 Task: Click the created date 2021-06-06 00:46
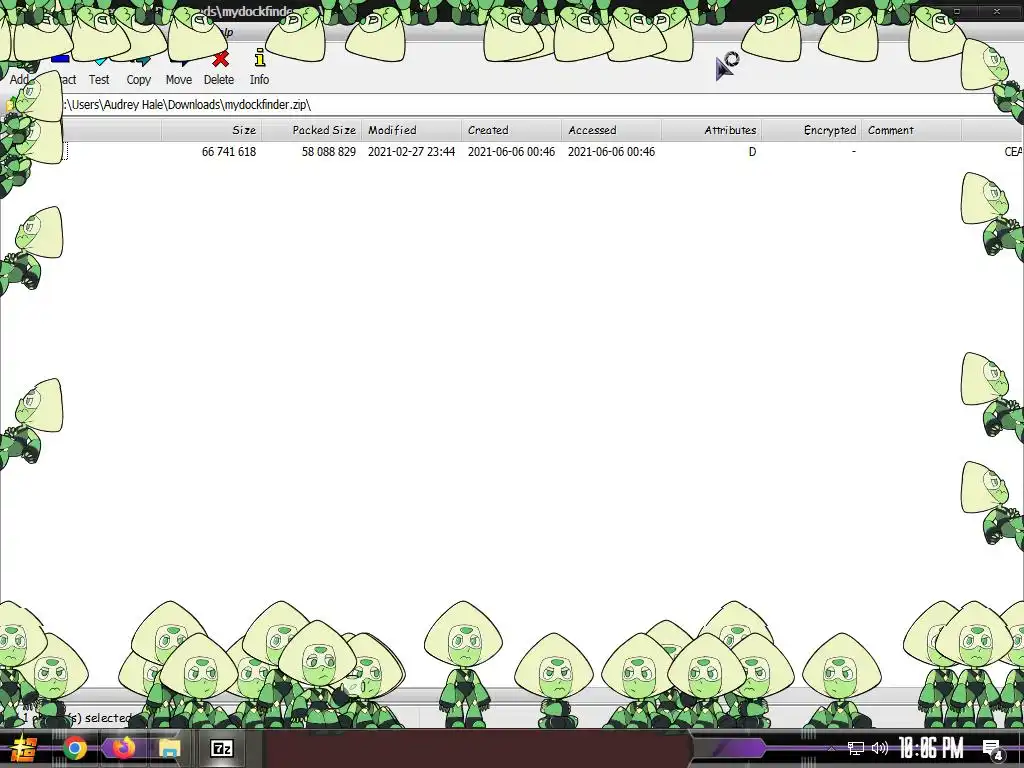511,152
